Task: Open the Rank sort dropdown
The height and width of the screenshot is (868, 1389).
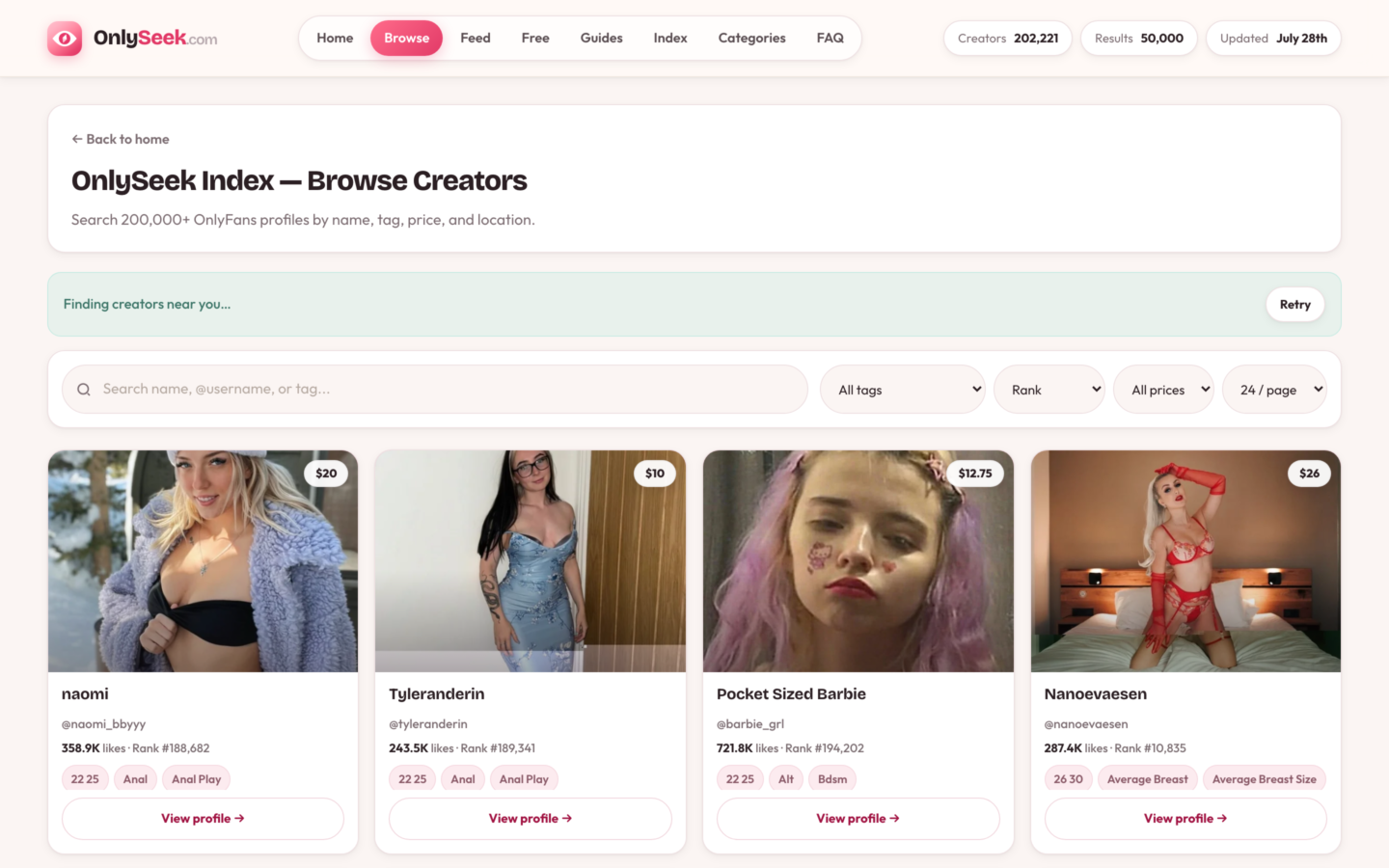Action: (x=1049, y=390)
